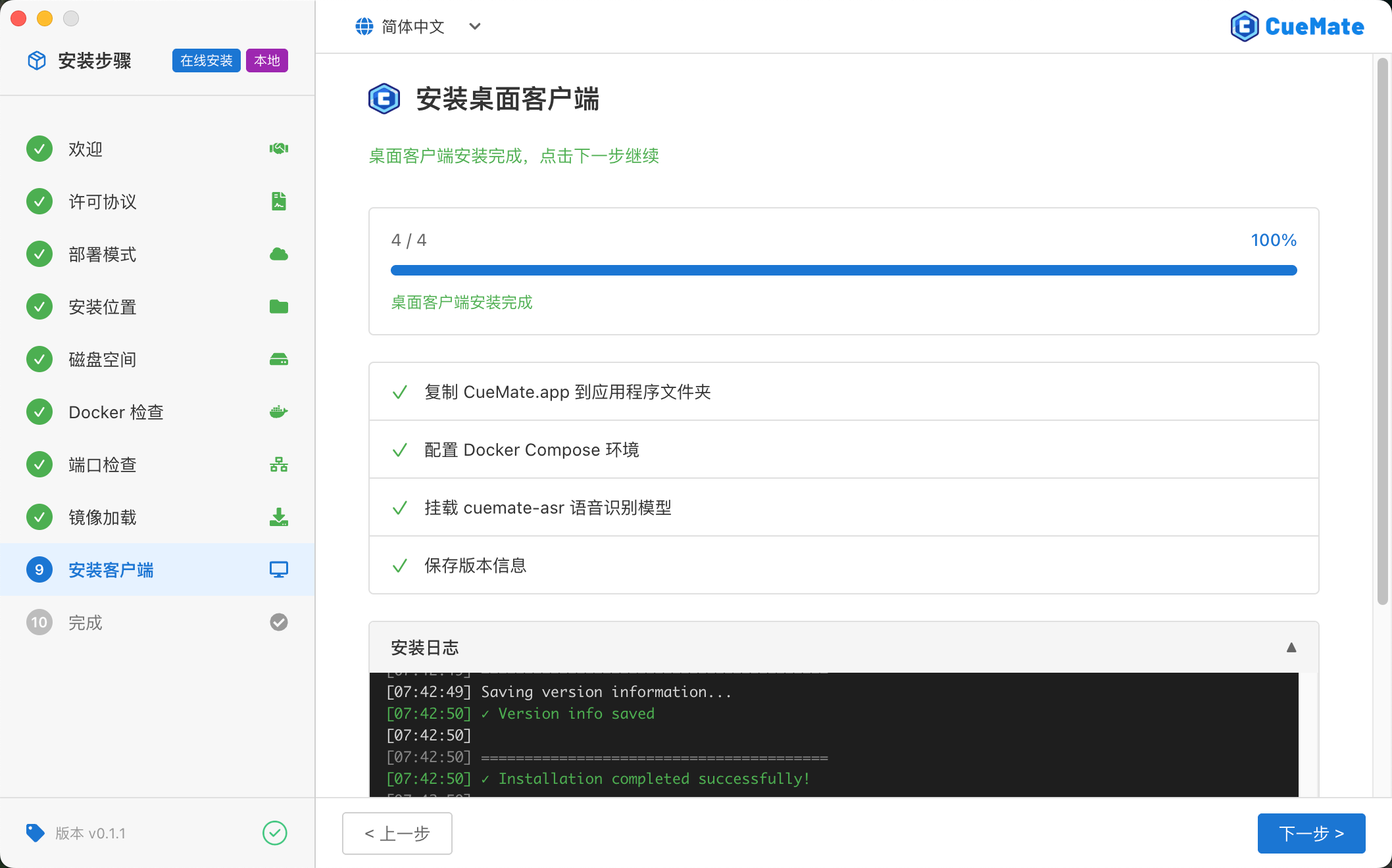Select the Docker whale icon for Docker 检查
Screen dimensions: 1392x868
[x=278, y=412]
